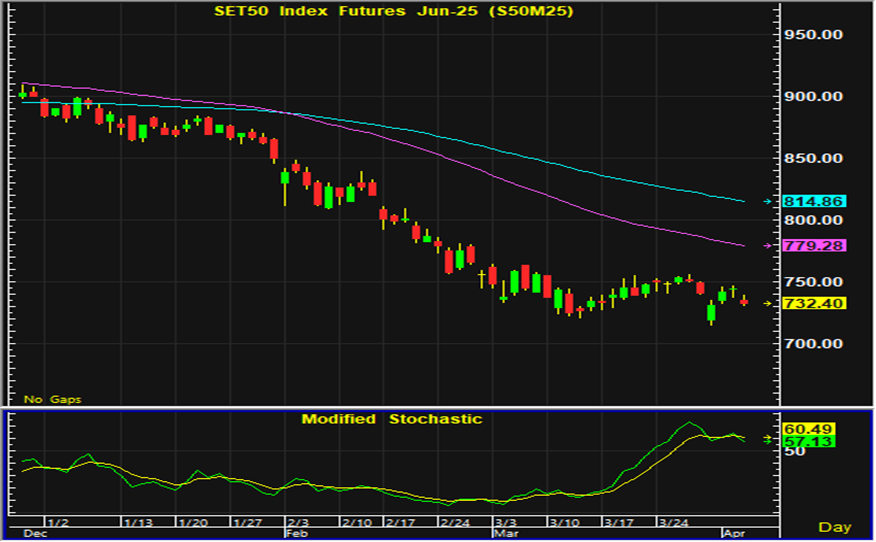The width and height of the screenshot is (876, 542).
Task: Click the Apr month label
Action: (734, 534)
